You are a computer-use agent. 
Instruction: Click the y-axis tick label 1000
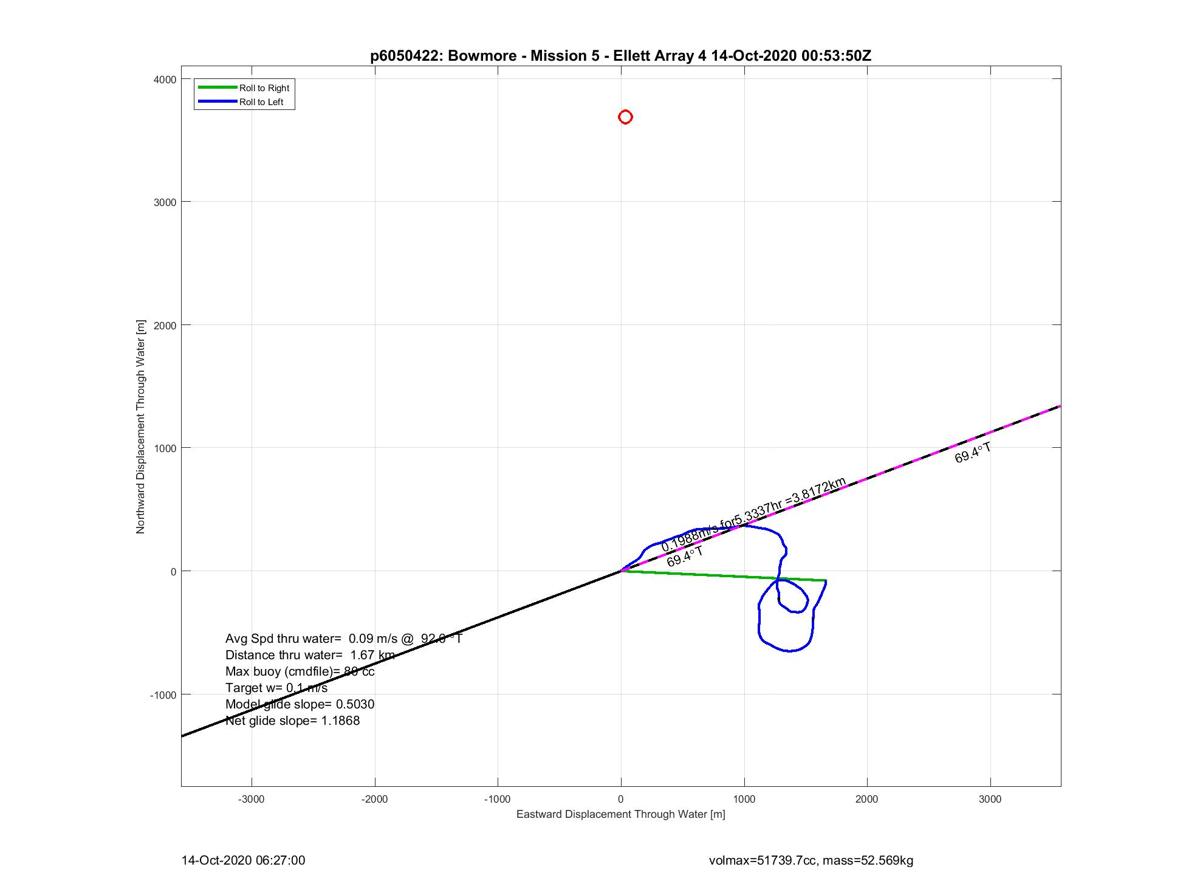165,448
